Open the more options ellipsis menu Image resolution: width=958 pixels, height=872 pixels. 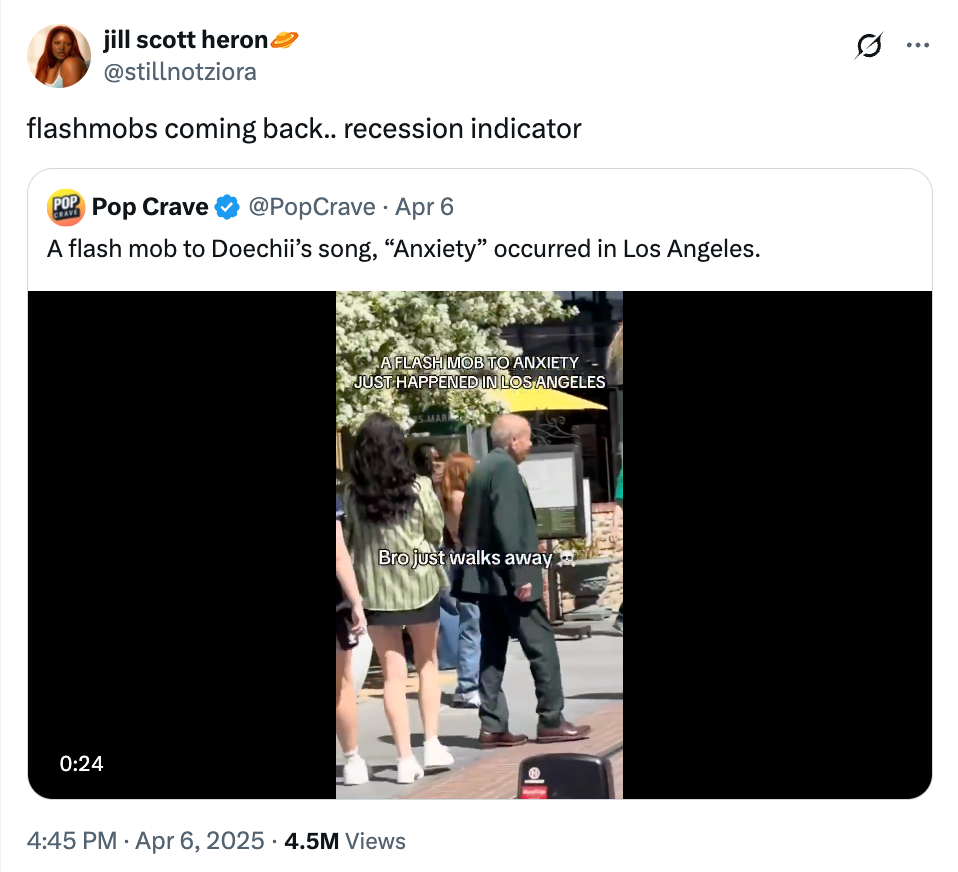(918, 46)
